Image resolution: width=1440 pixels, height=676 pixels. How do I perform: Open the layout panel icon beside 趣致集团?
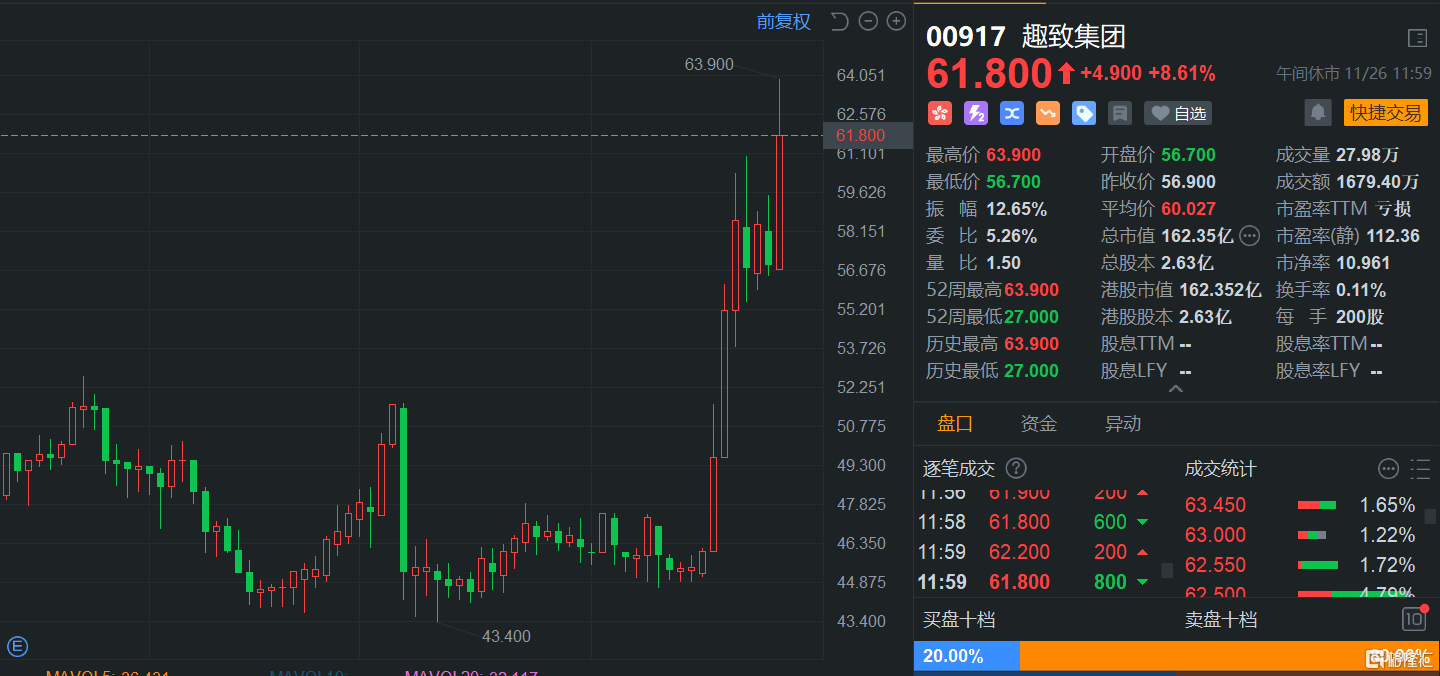[x=1417, y=38]
